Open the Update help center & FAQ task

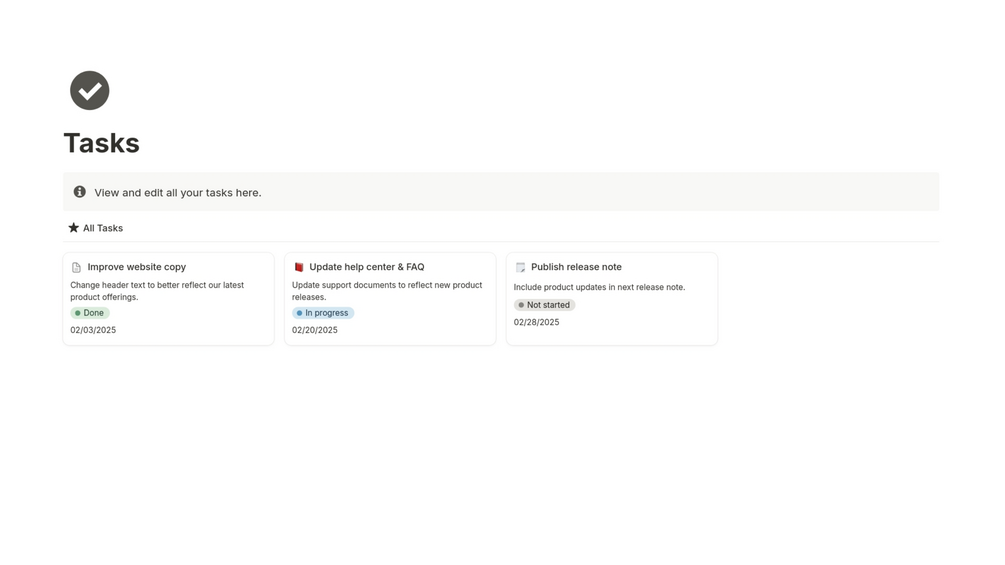[x=366, y=267]
